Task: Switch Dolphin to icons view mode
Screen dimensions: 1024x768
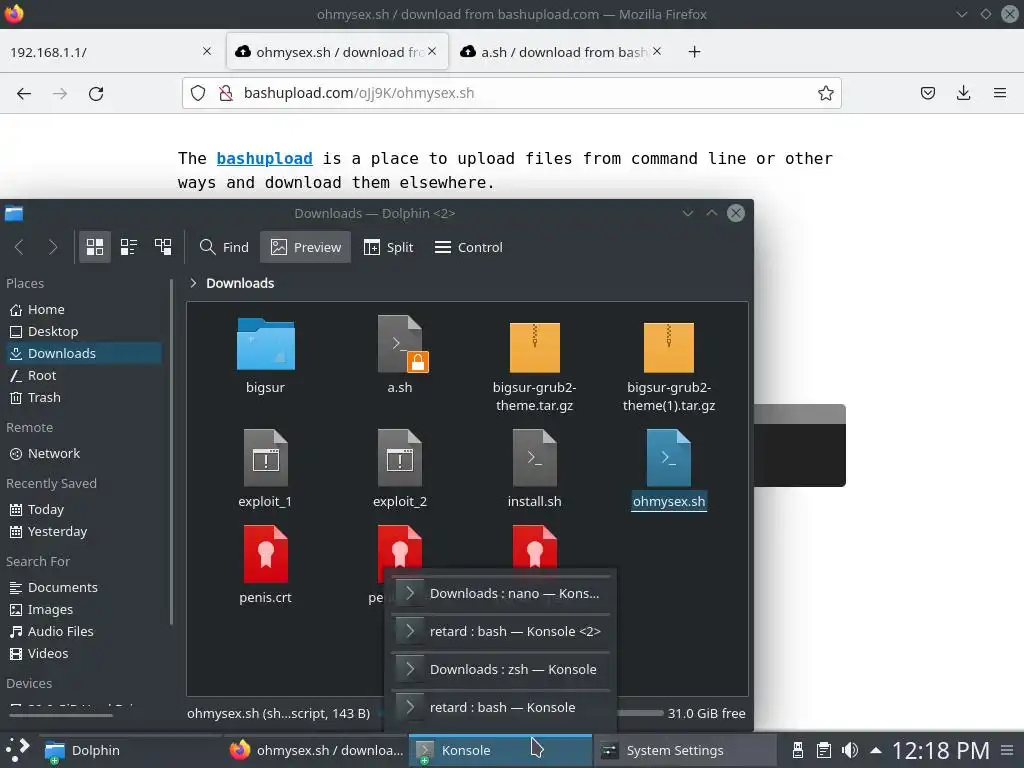Action: coord(95,247)
